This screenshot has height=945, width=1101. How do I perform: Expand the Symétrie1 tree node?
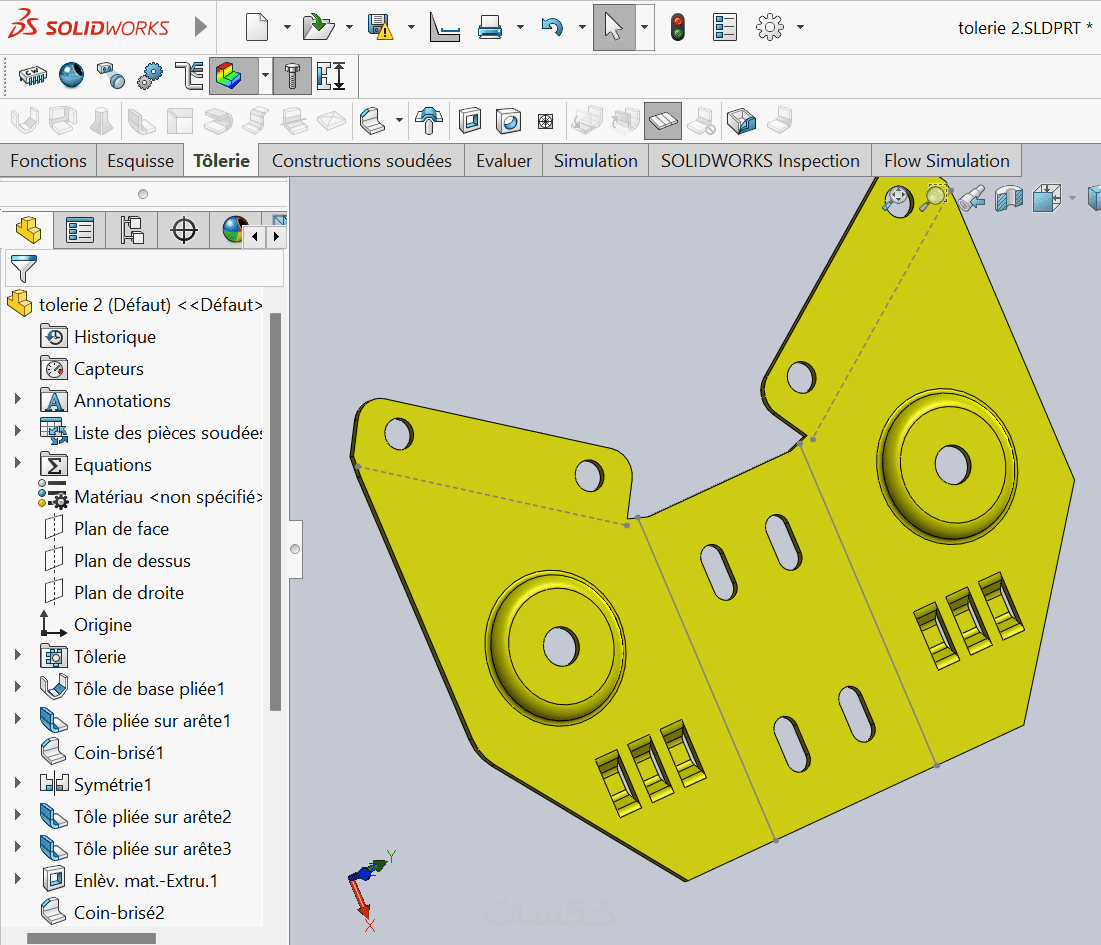17,784
